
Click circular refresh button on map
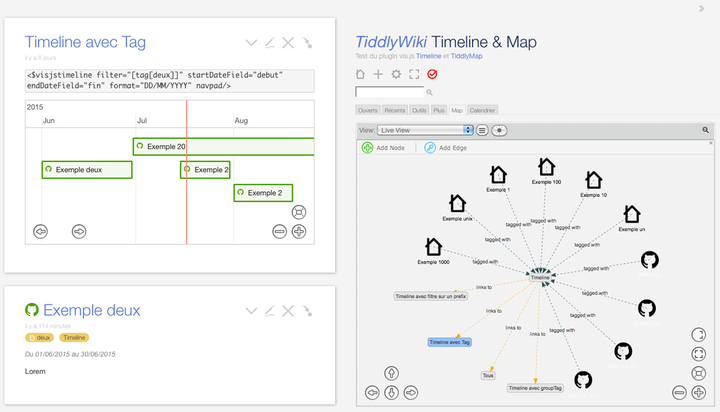coord(698,335)
